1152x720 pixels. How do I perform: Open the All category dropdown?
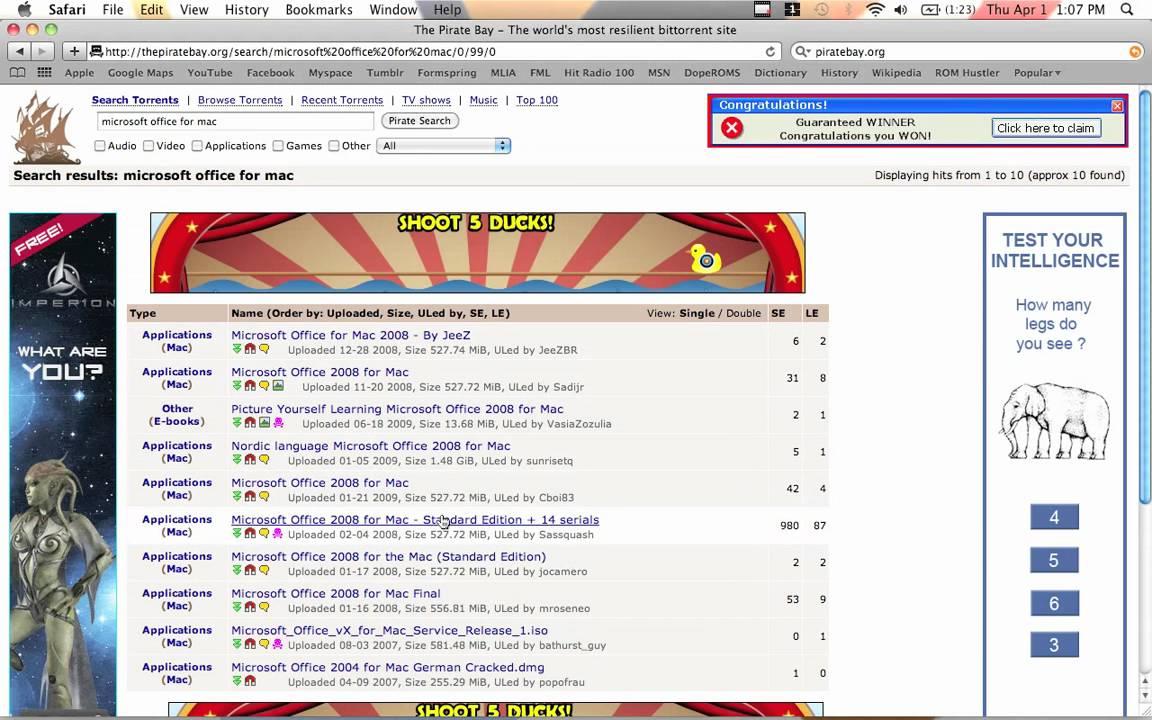tap(443, 145)
